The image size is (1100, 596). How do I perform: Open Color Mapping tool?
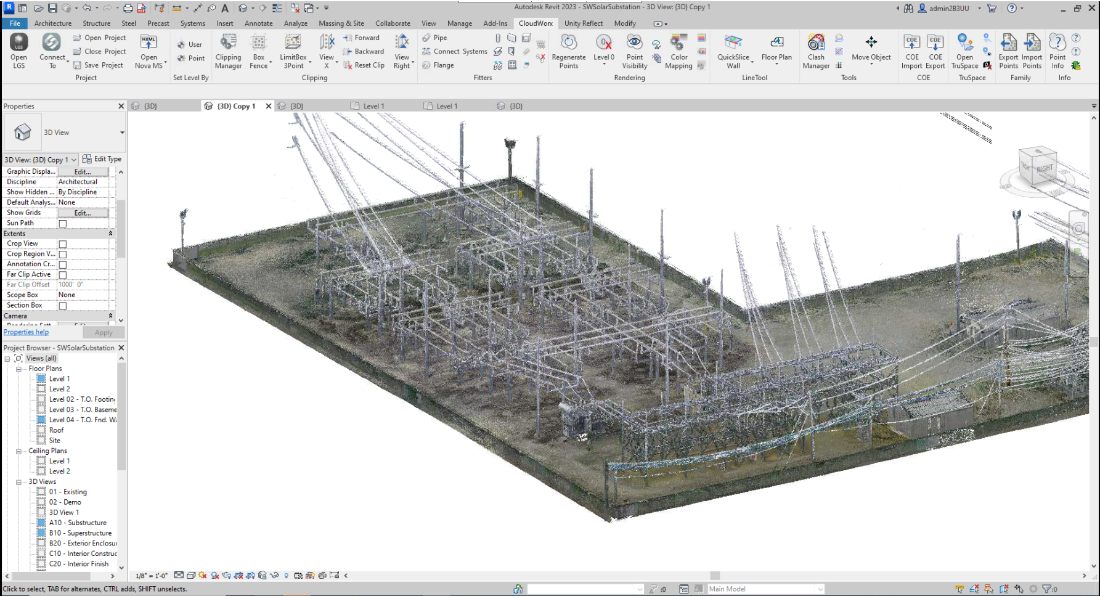(x=678, y=51)
